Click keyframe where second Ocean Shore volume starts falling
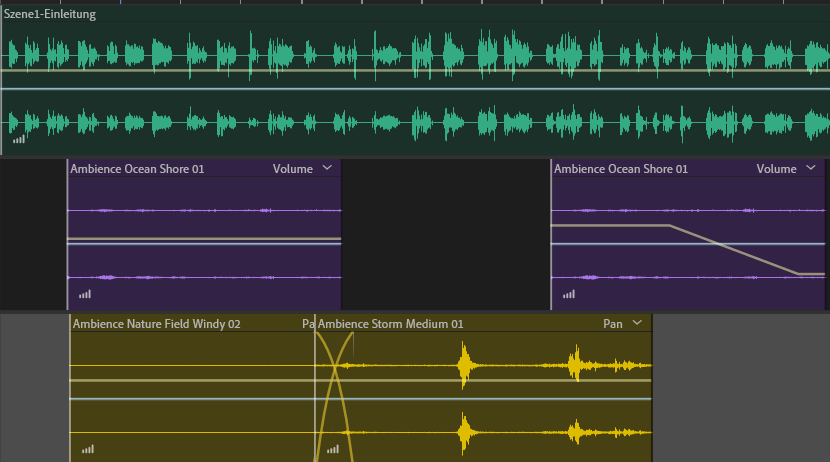Image resolution: width=830 pixels, height=462 pixels. pos(669,226)
